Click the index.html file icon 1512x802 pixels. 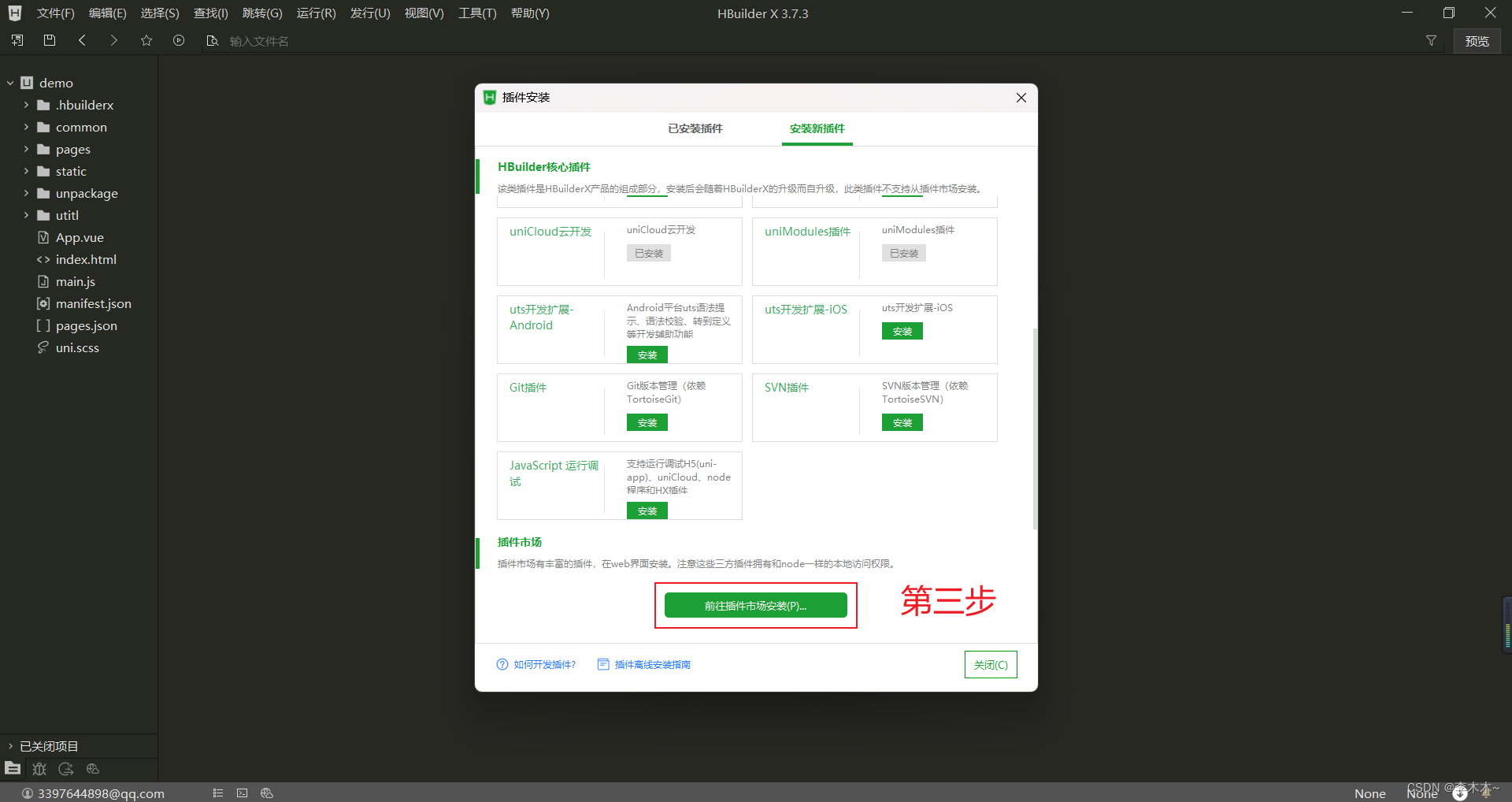click(43, 259)
